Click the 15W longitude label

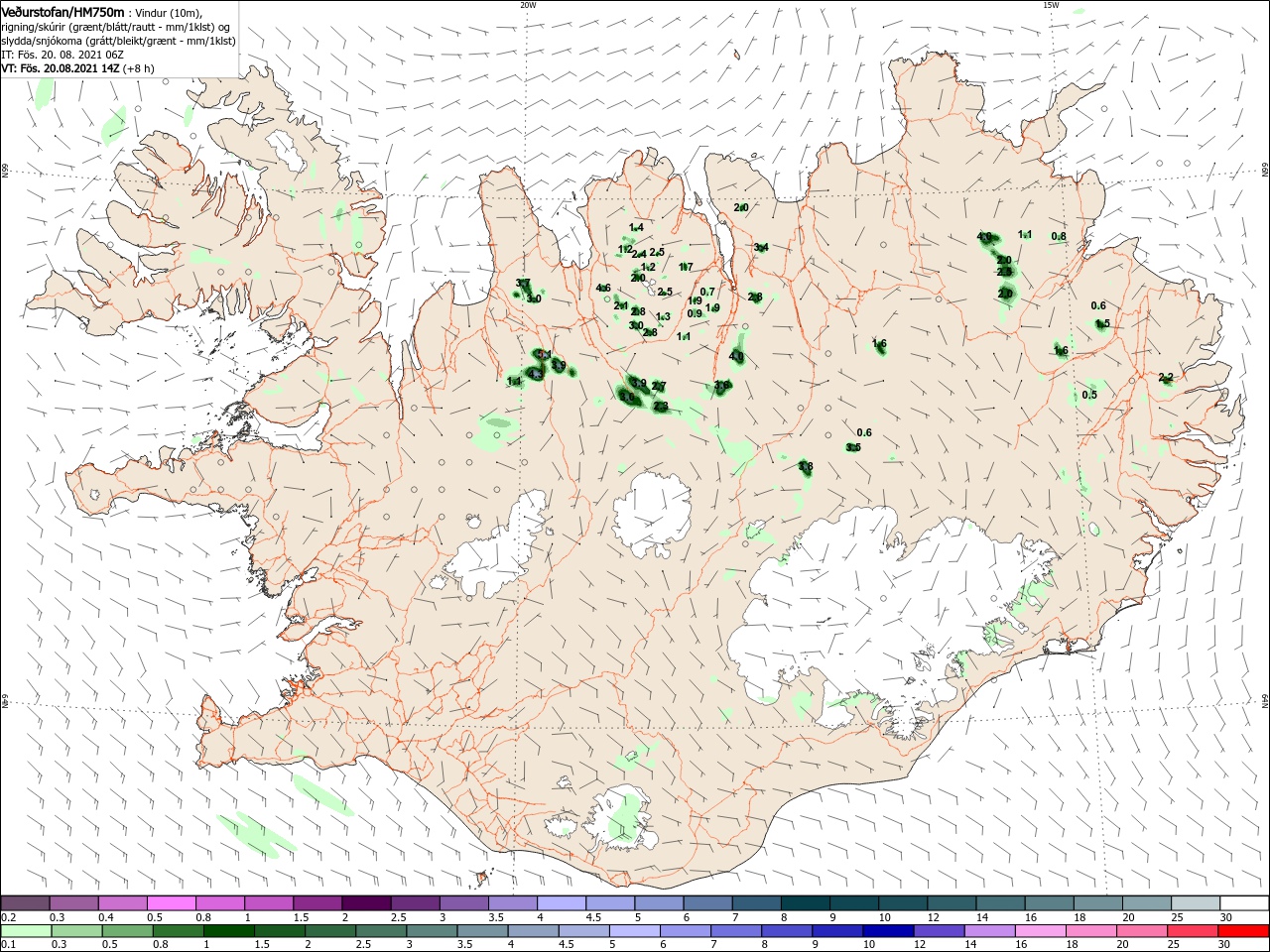pyautogui.click(x=1051, y=5)
